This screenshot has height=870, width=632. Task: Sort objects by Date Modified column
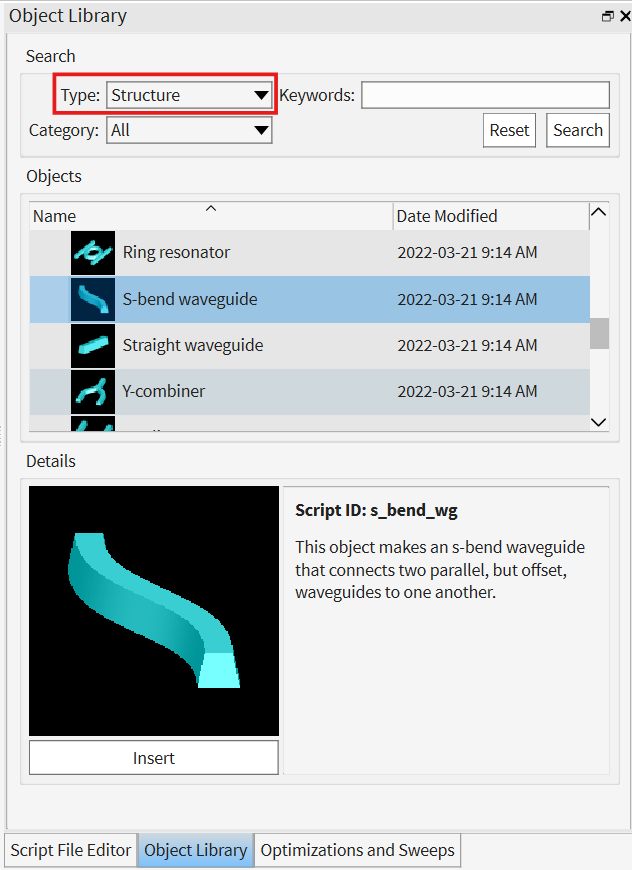[491, 216]
